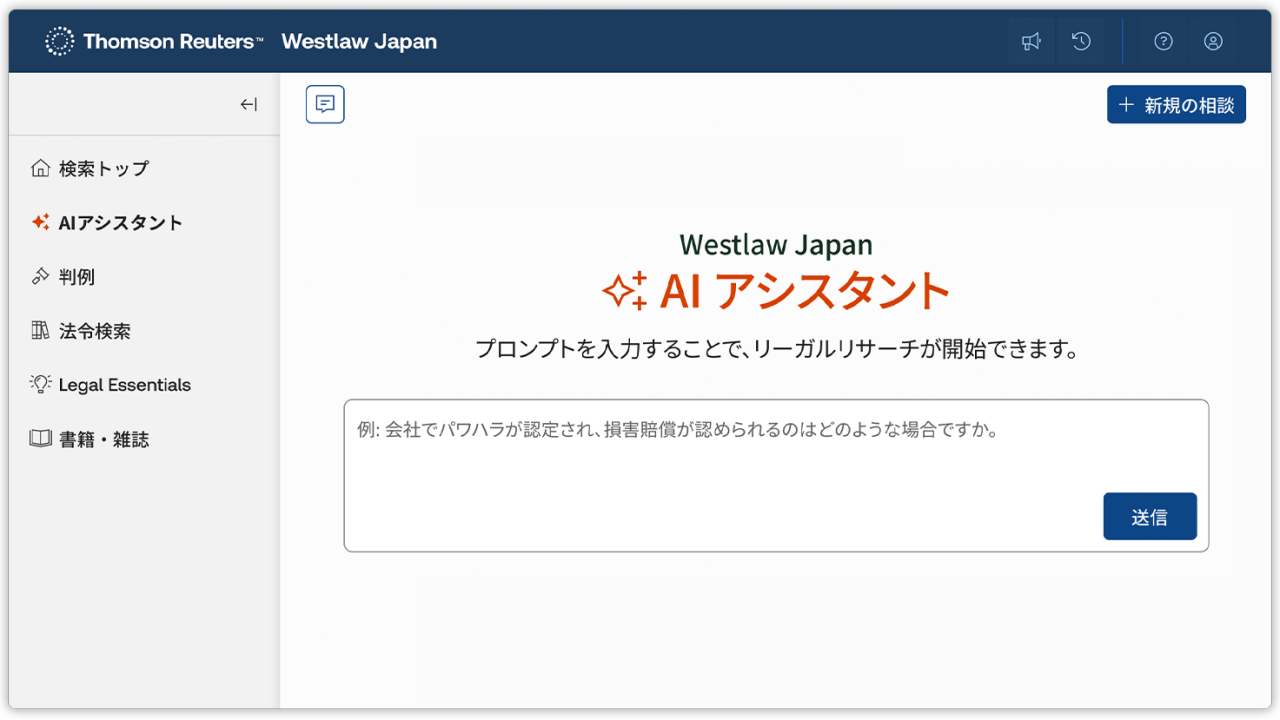Start a new consultation with 新規の相談
Screen dimensions: 1280x720
click(x=1176, y=105)
